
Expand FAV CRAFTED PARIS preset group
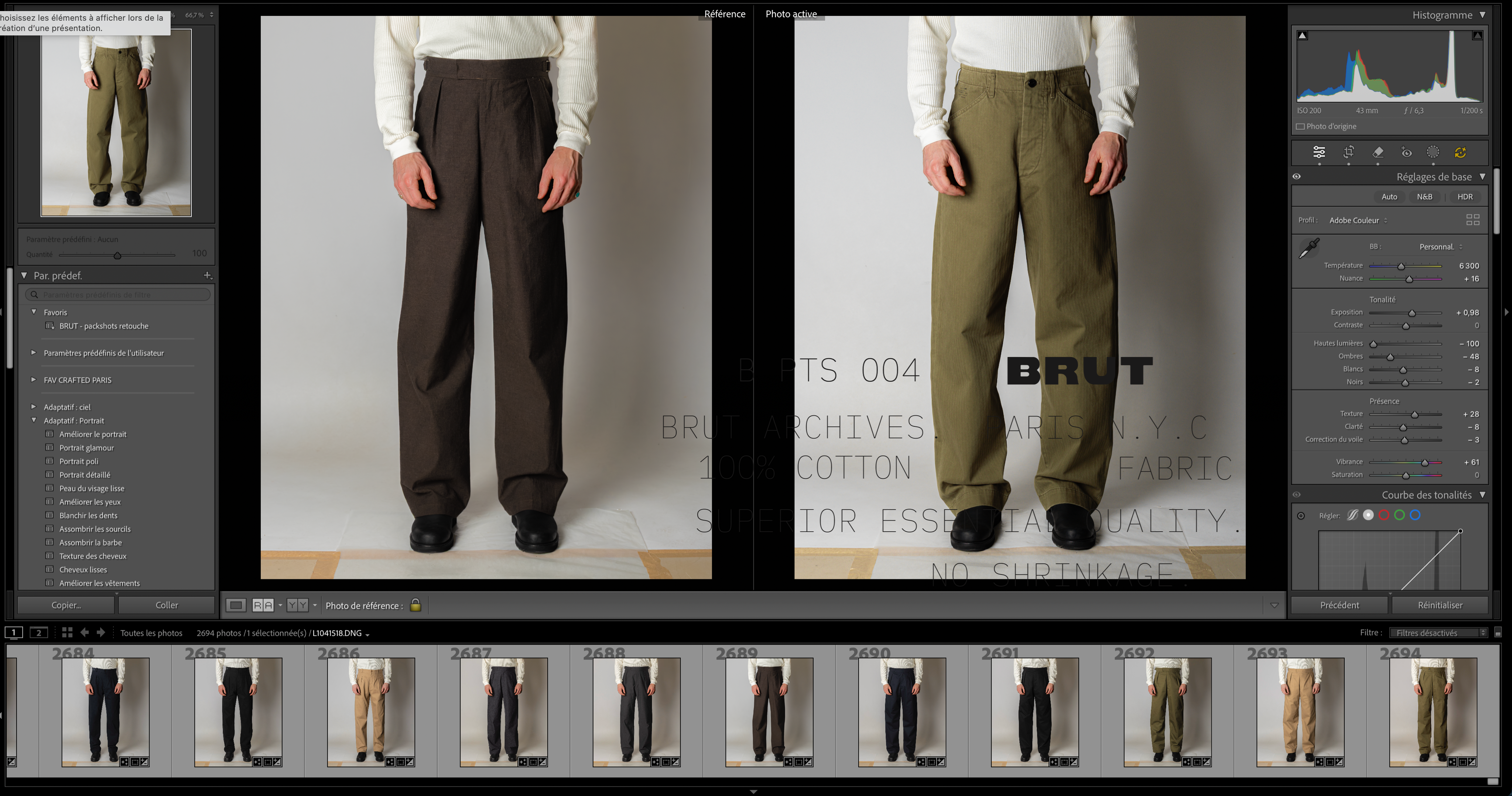click(x=34, y=380)
